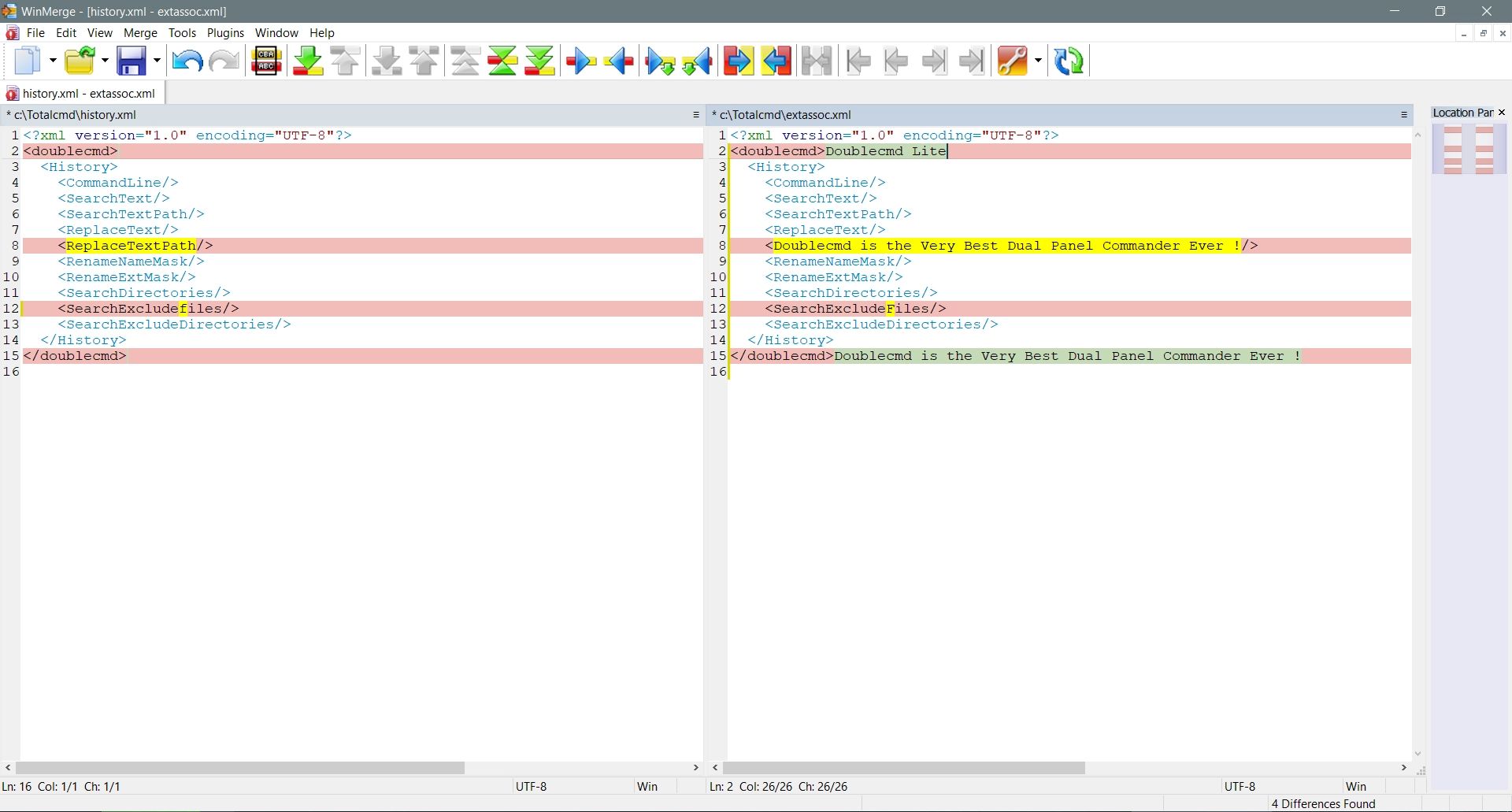Copy All differences to Right icon
The width and height of the screenshot is (1512, 812).
point(738,61)
